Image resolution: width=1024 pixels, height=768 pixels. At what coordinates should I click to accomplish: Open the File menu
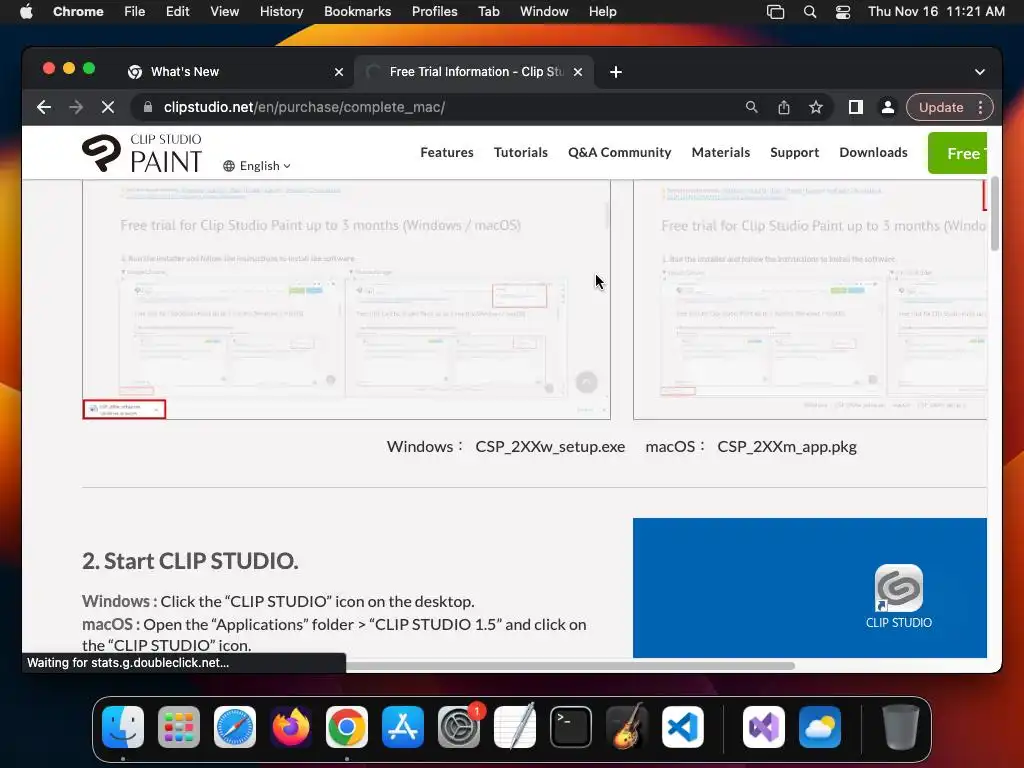pyautogui.click(x=135, y=11)
